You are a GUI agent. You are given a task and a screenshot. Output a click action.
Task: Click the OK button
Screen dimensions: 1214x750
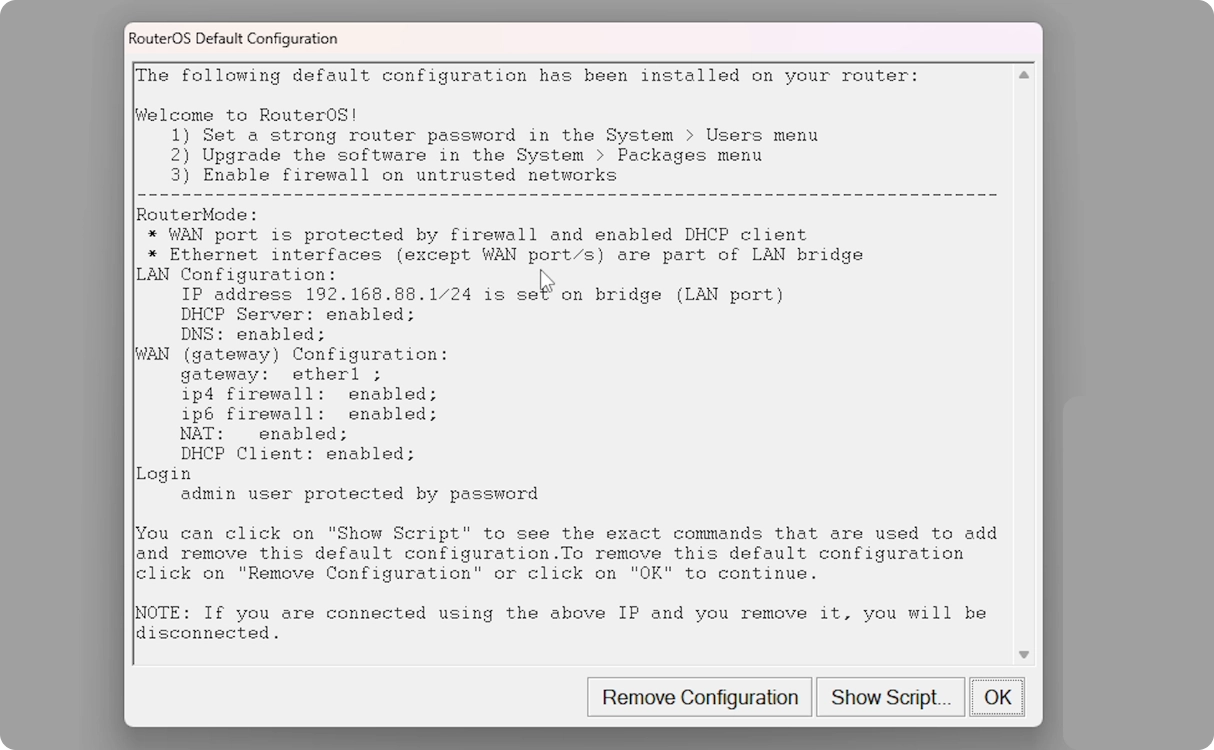coord(996,697)
